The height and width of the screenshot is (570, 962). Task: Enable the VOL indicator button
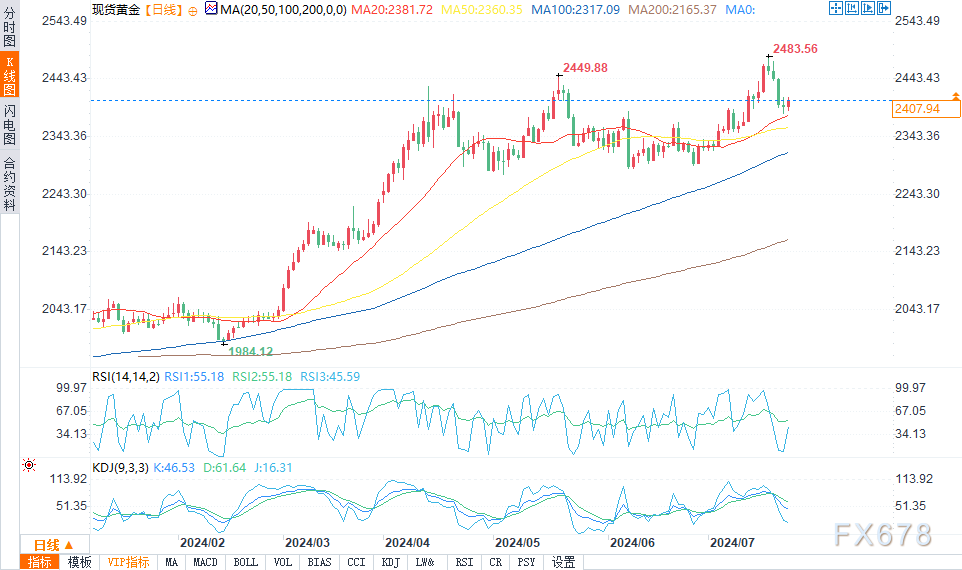[x=283, y=562]
